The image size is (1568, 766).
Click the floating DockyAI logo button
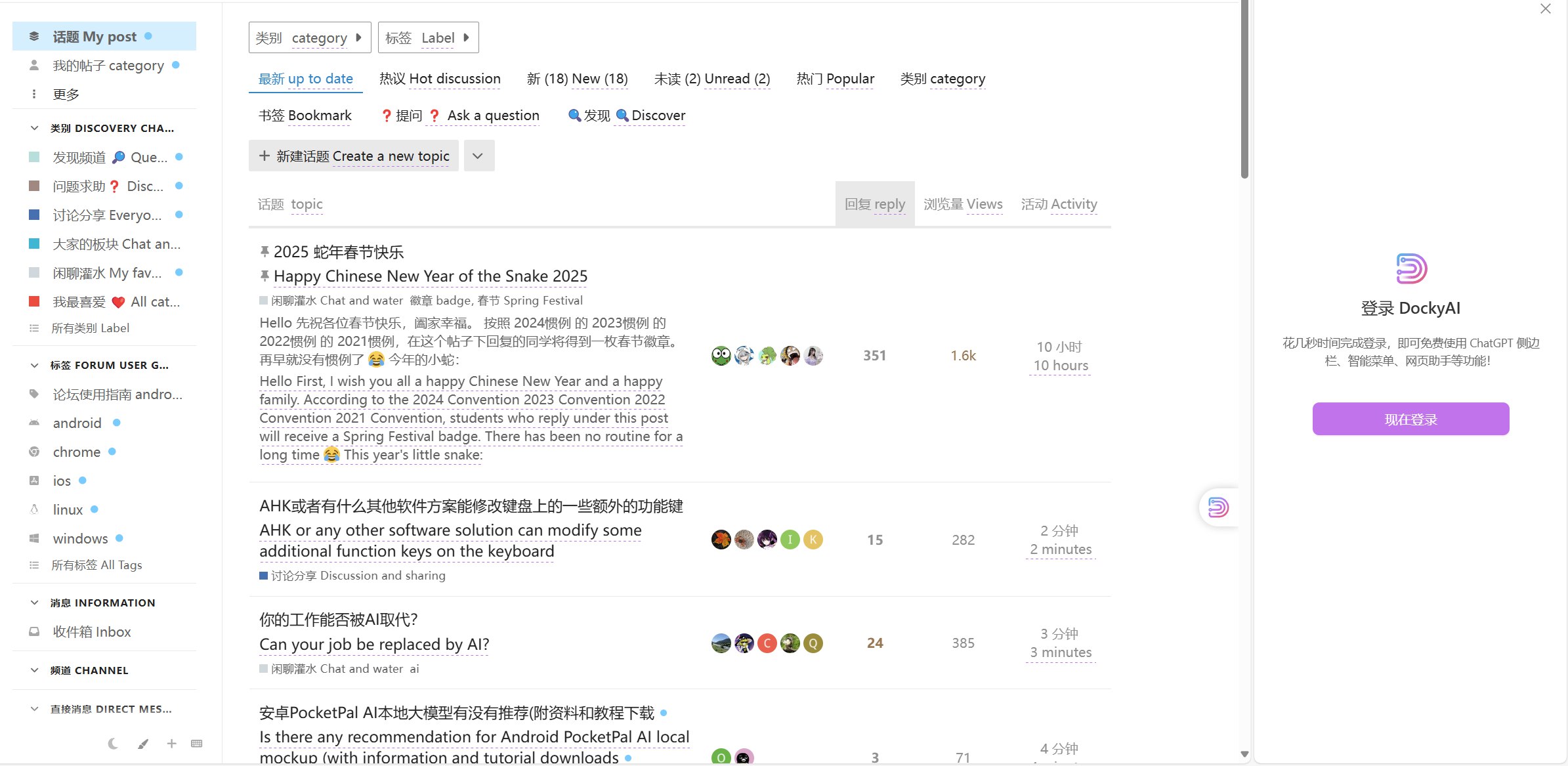pos(1218,507)
